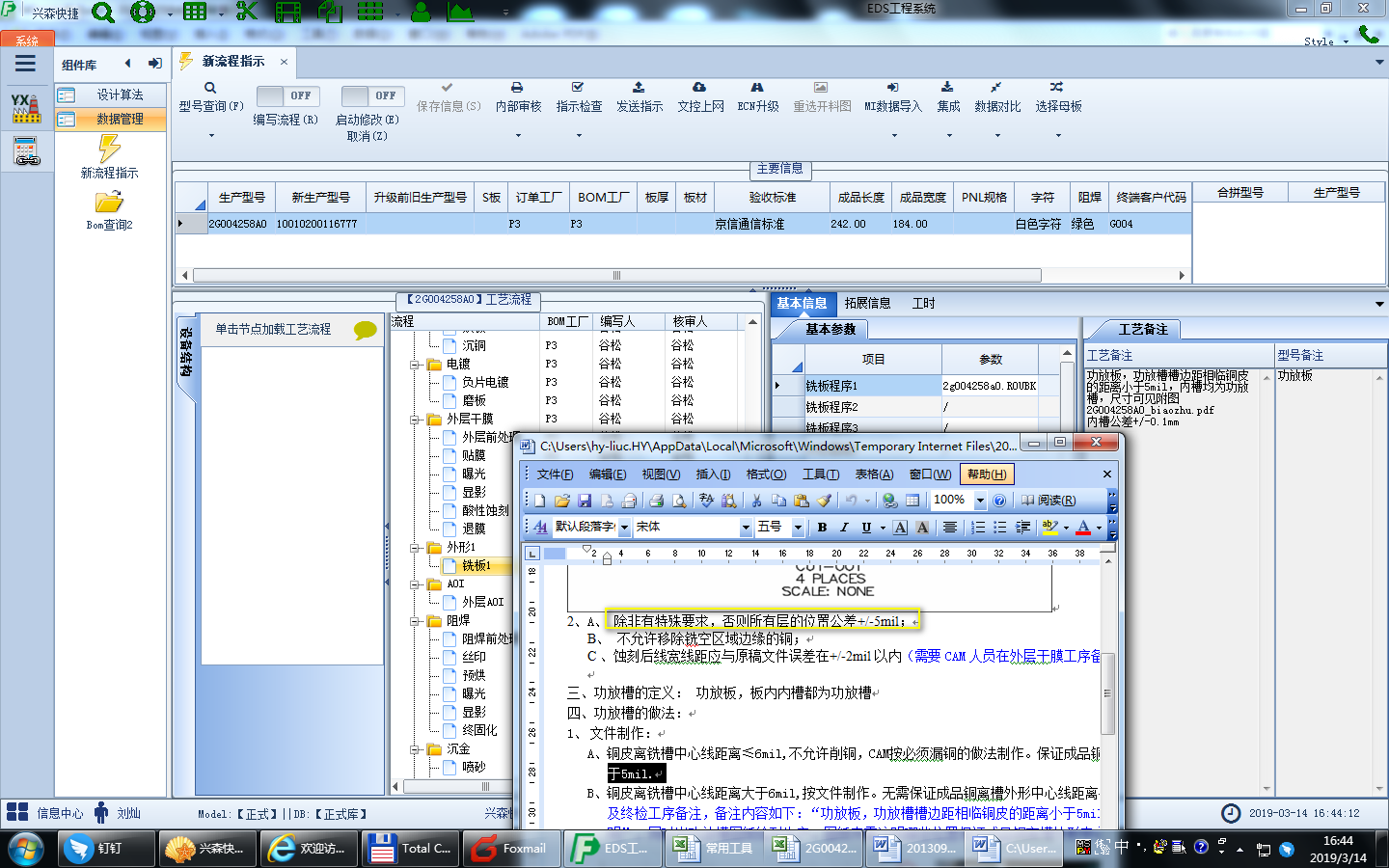Click 集成 download button

point(948,97)
